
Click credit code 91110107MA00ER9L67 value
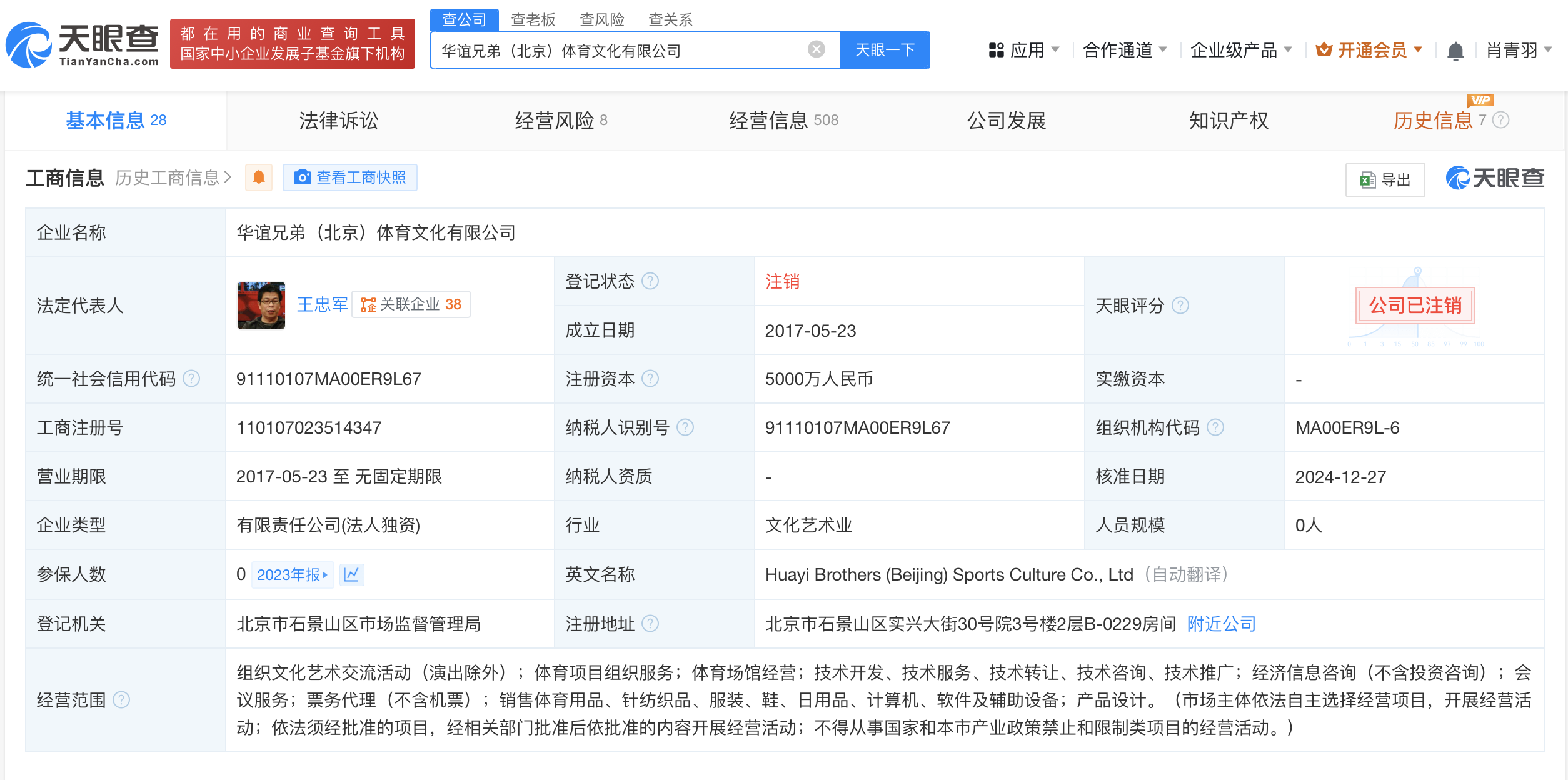coord(329,379)
